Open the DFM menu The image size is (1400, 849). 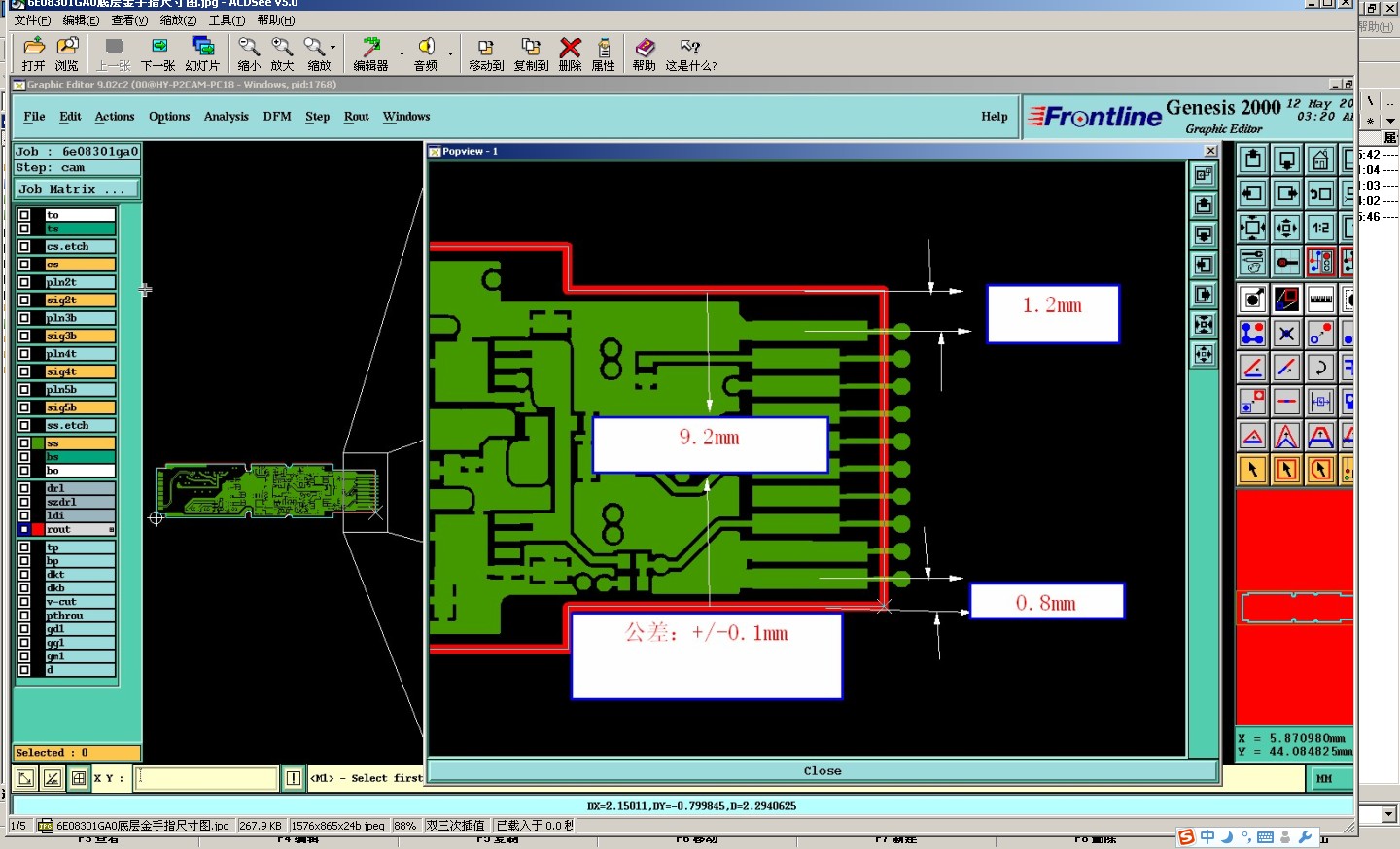point(277,117)
